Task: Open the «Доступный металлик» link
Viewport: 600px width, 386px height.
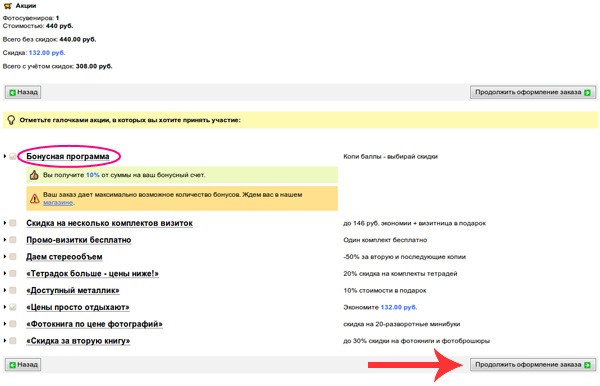Action: [x=73, y=290]
